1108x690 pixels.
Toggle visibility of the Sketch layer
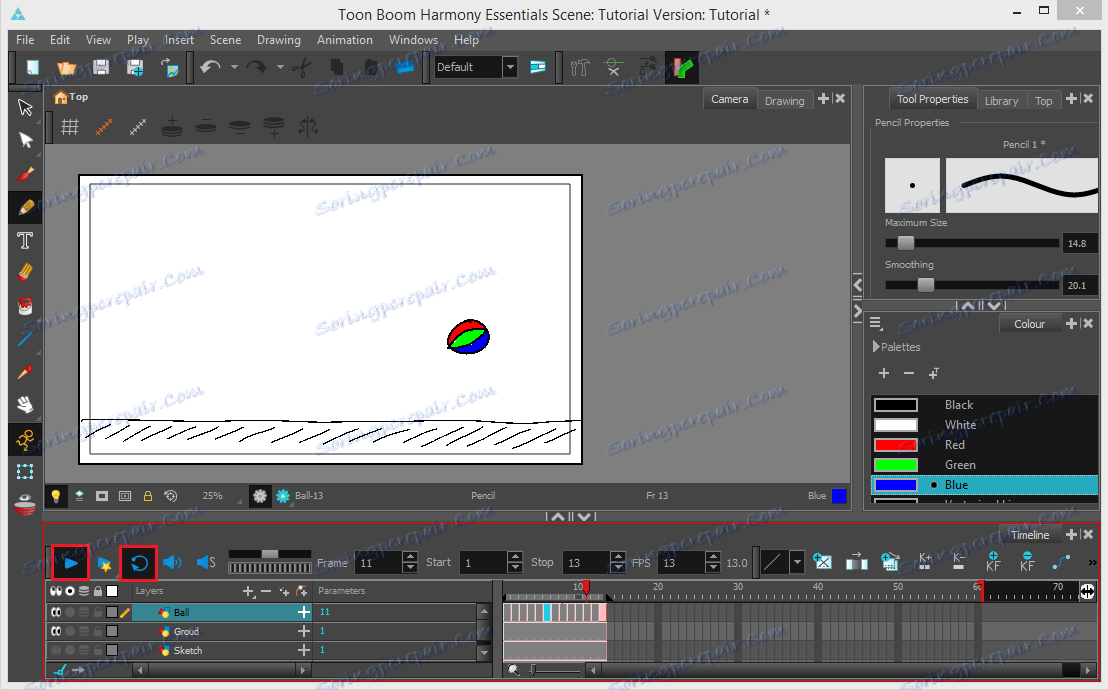(56, 651)
